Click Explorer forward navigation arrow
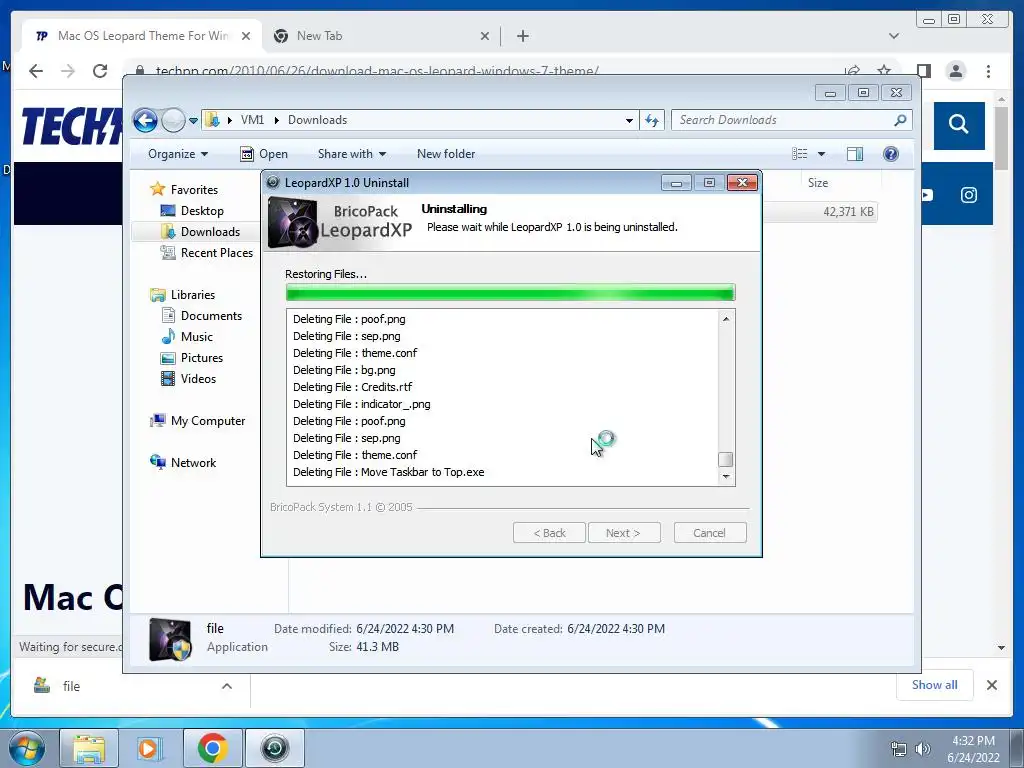 tap(173, 120)
